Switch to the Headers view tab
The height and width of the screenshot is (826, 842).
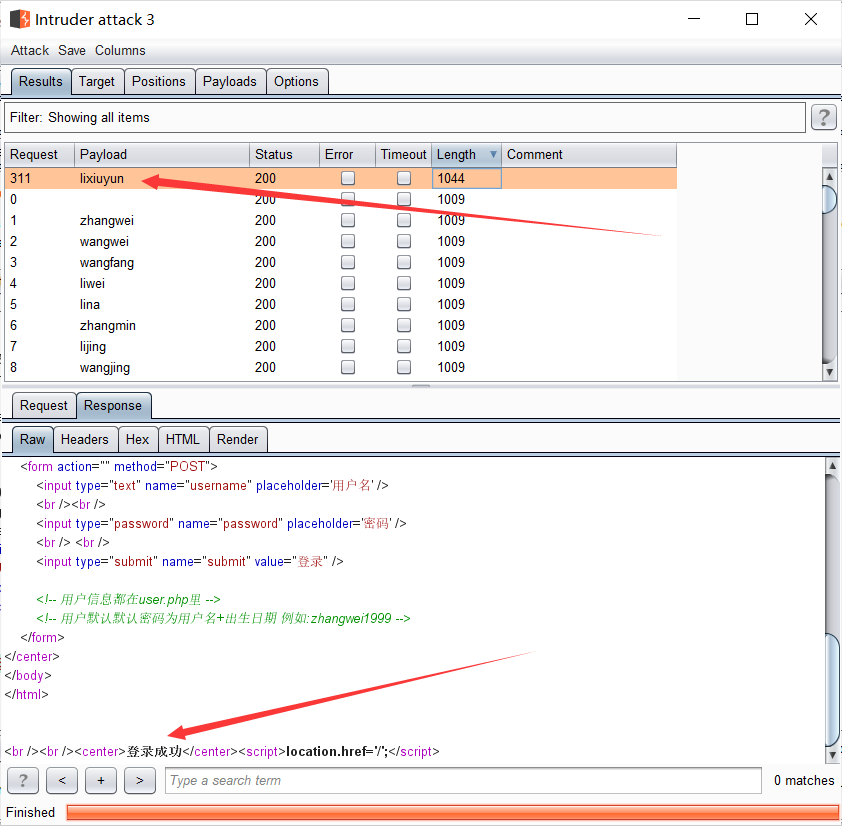pos(85,439)
